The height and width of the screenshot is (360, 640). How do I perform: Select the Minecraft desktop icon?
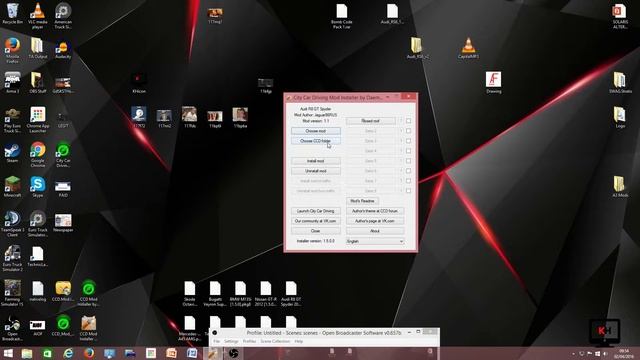click(x=12, y=187)
